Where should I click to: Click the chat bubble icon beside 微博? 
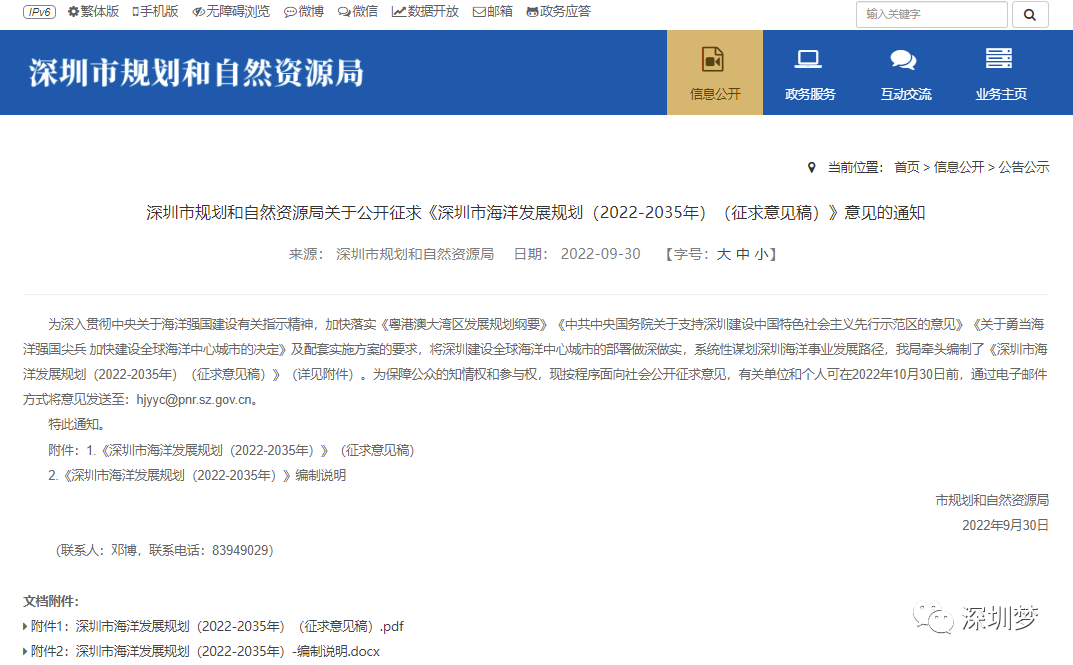pyautogui.click(x=290, y=12)
